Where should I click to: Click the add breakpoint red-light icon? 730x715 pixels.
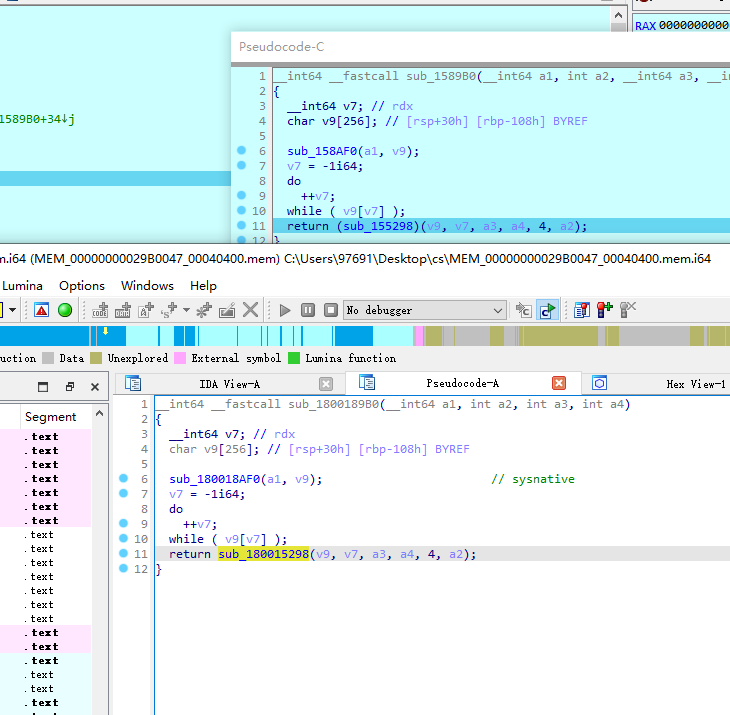(x=605, y=310)
